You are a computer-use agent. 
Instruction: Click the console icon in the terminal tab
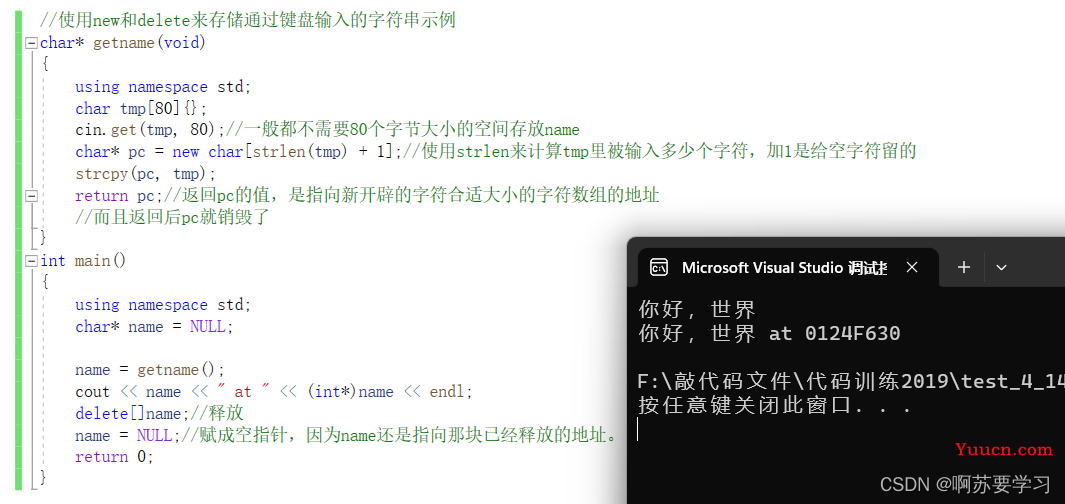(x=659, y=268)
